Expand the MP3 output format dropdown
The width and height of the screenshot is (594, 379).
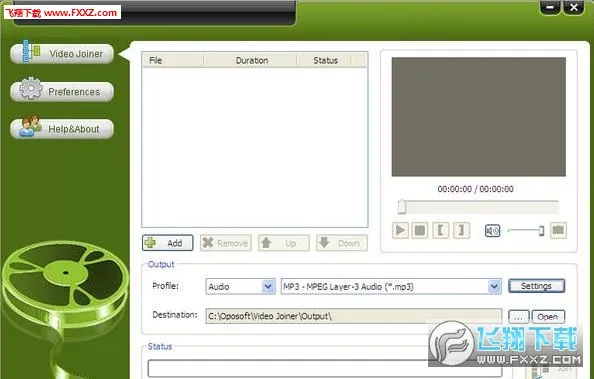494,287
